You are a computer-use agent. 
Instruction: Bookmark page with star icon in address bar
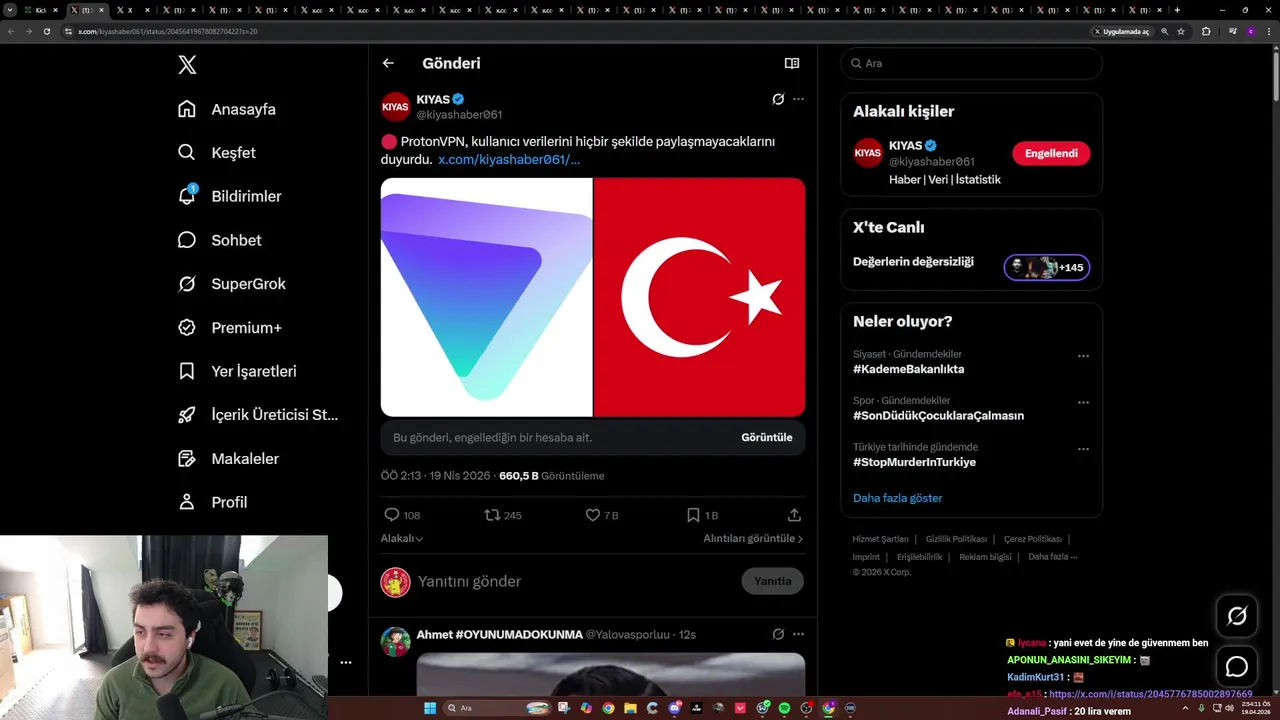tap(1181, 31)
